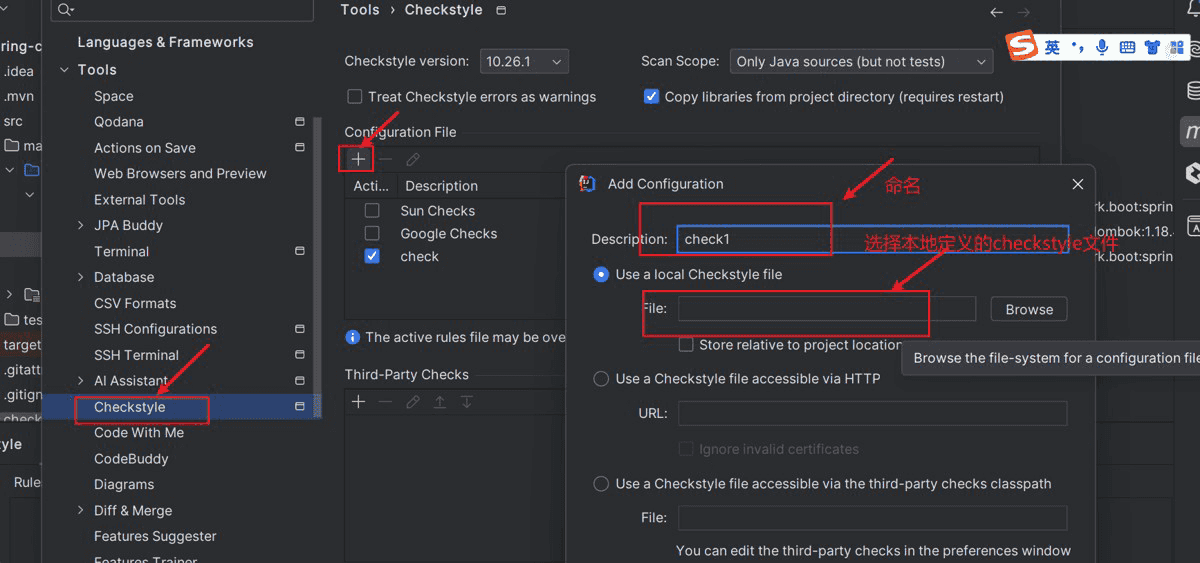1200x563 pixels.
Task: Enable Treat Checkstyle errors as warnings
Action: [355, 97]
